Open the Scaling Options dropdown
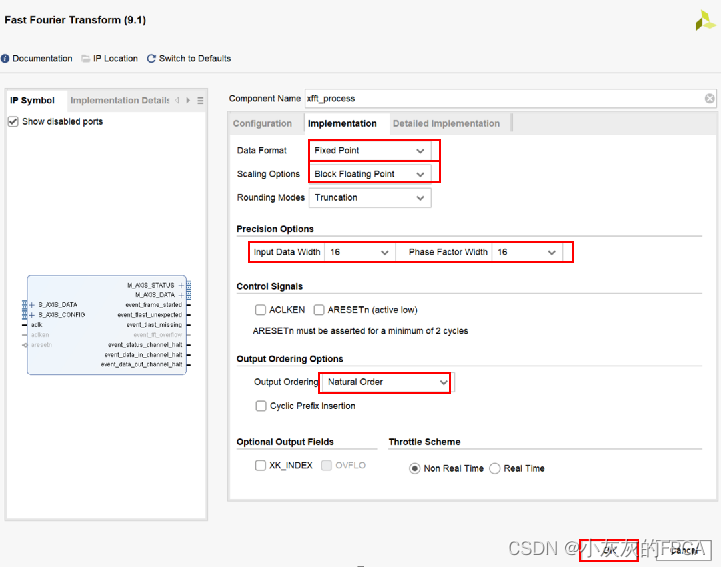 (x=370, y=174)
